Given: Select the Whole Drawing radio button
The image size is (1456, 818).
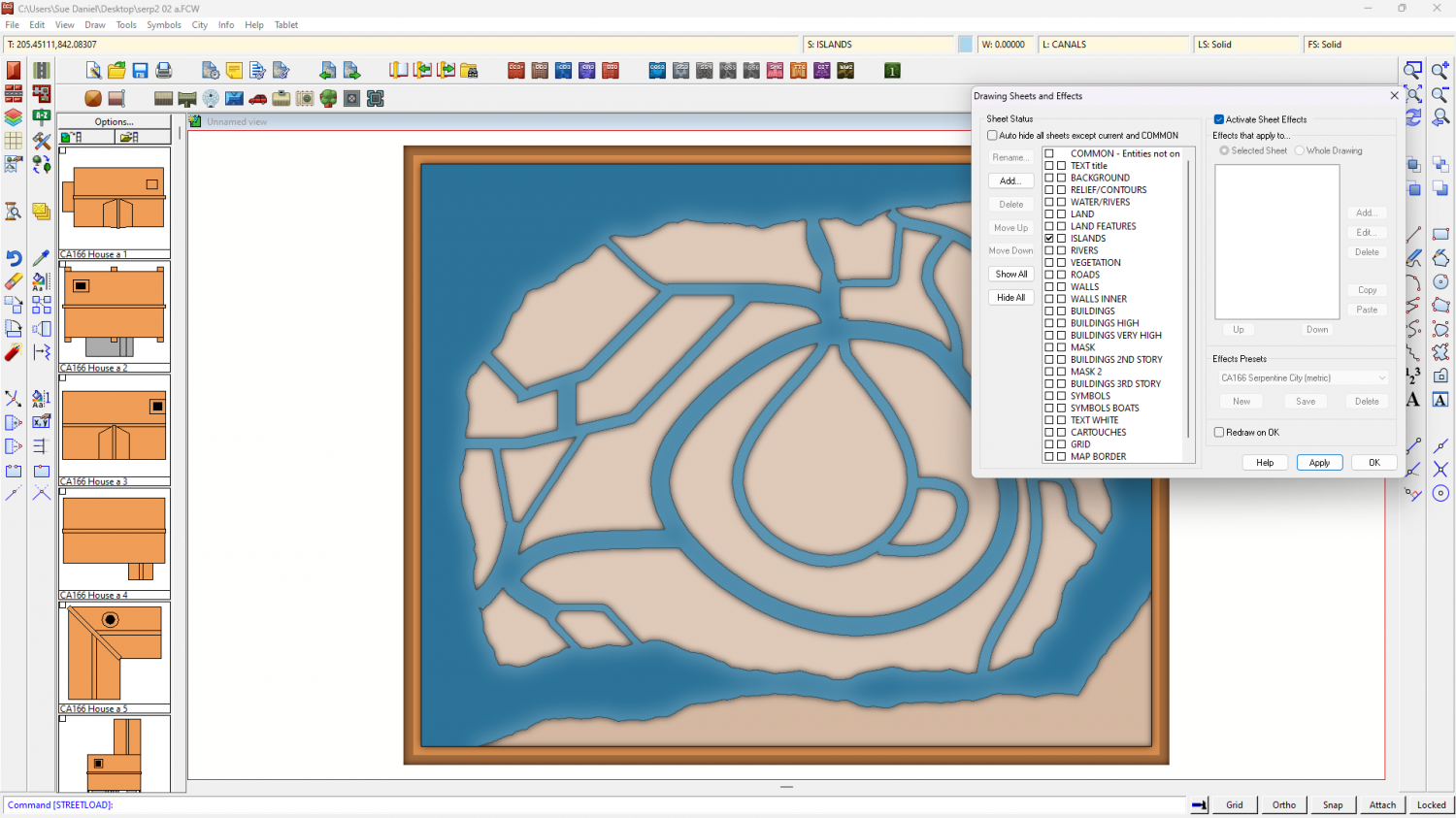Looking at the screenshot, I should pos(1299,150).
